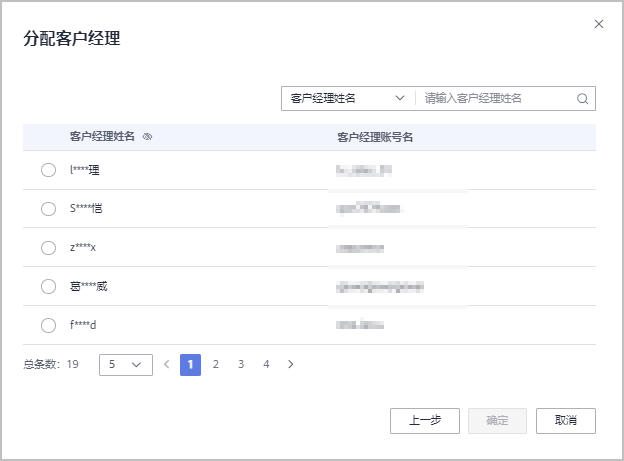Click the 分配客户经理 dialog title
Screen dimensions: 624x461
(72, 39)
